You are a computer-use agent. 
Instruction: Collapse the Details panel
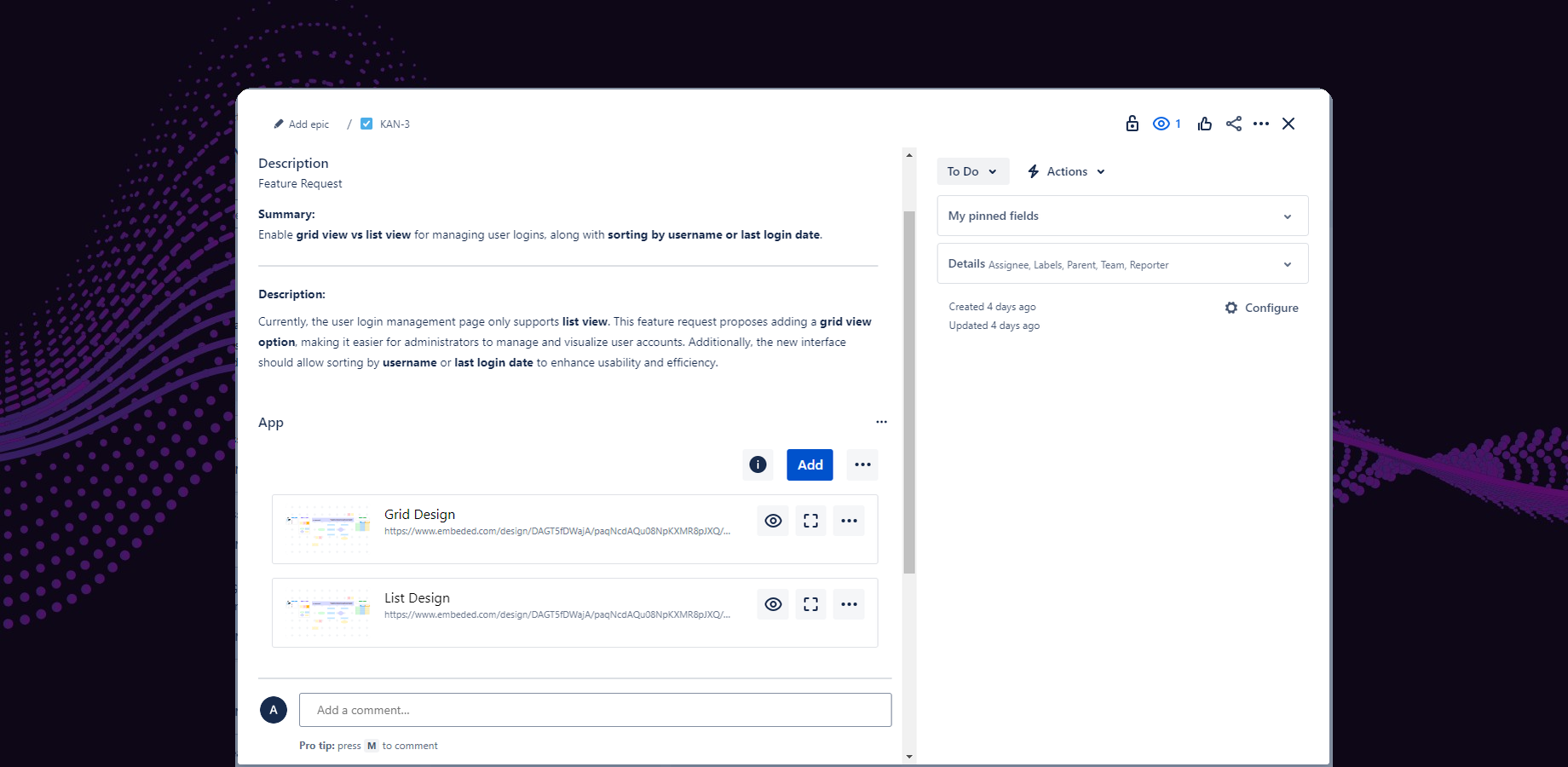click(x=1287, y=264)
